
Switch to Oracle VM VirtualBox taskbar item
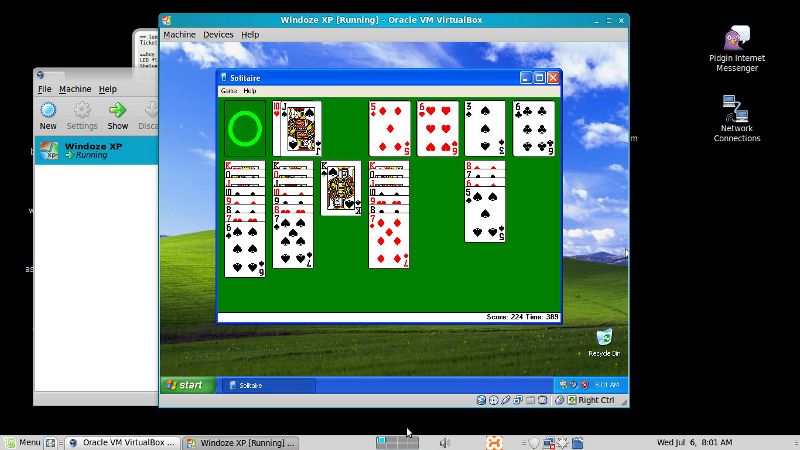point(123,443)
